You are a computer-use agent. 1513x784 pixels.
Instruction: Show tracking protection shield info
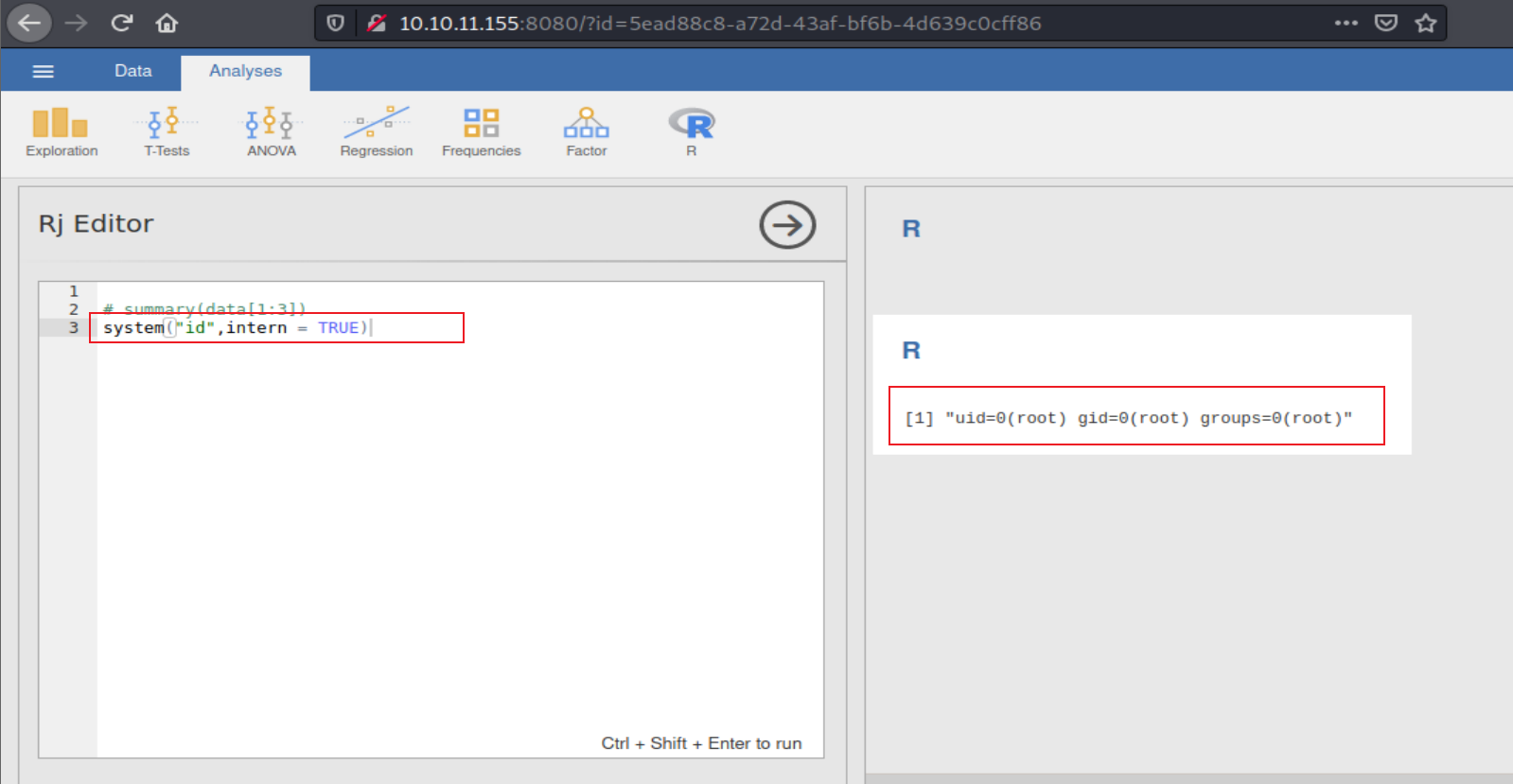(x=335, y=23)
